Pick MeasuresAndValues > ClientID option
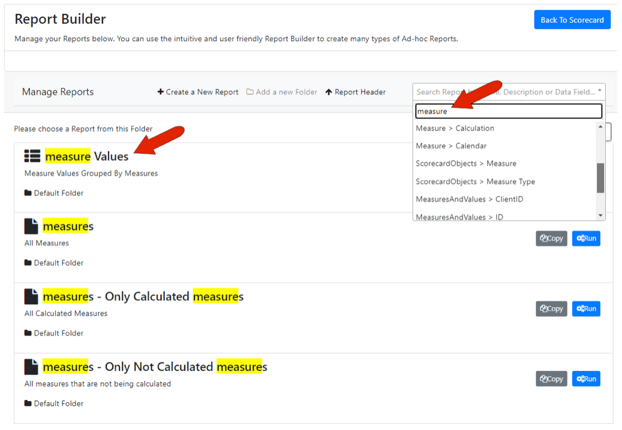The height and width of the screenshot is (430, 622). (x=469, y=199)
